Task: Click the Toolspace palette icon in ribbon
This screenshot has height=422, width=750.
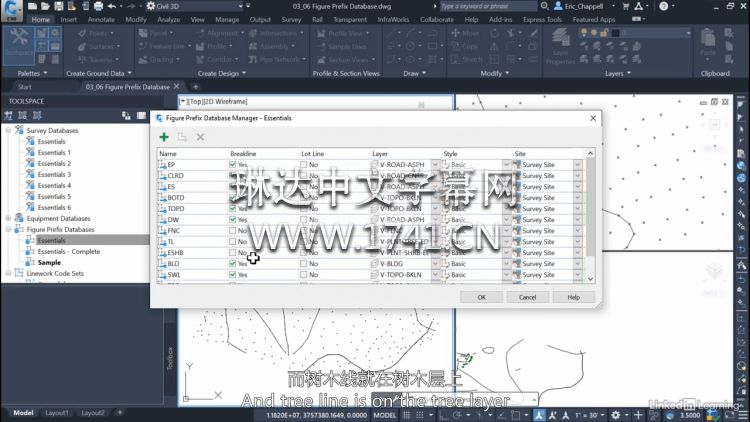Action: pyautogui.click(x=19, y=44)
